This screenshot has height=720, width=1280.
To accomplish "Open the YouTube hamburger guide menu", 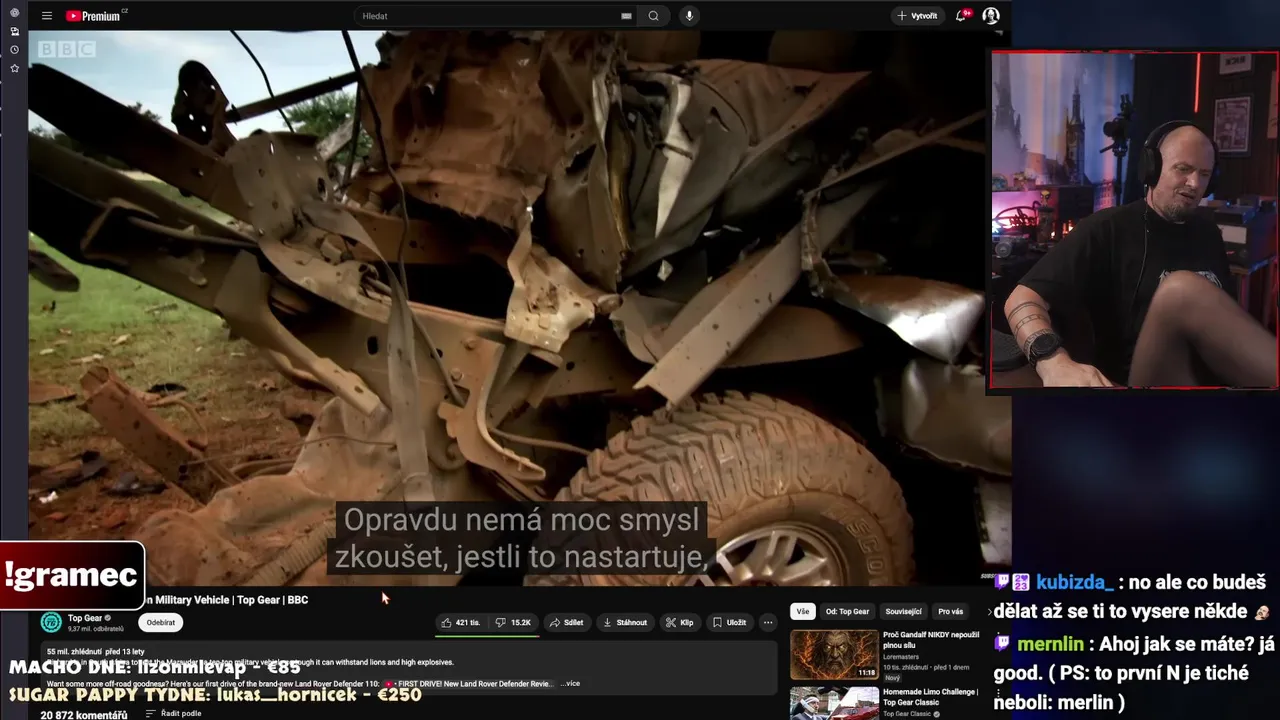I will tap(47, 16).
